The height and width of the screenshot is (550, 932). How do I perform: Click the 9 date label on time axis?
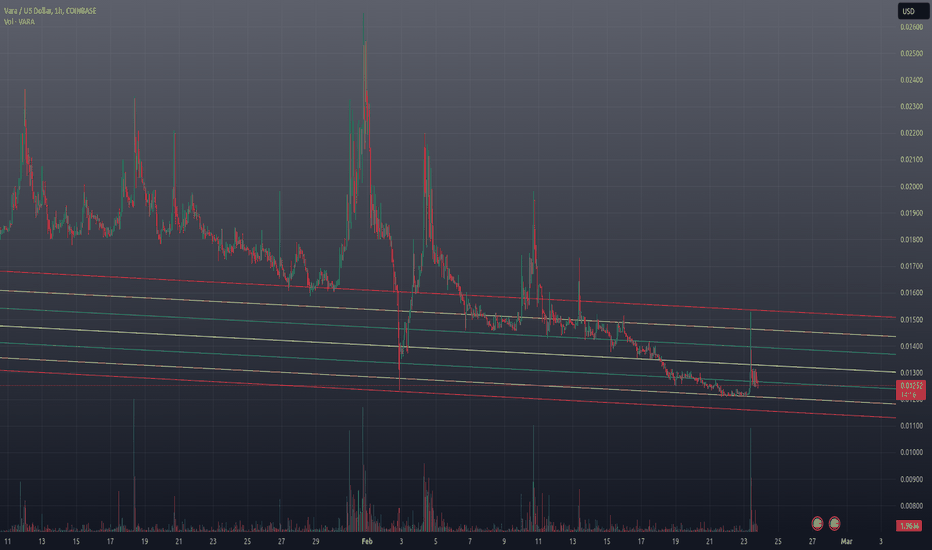point(504,542)
